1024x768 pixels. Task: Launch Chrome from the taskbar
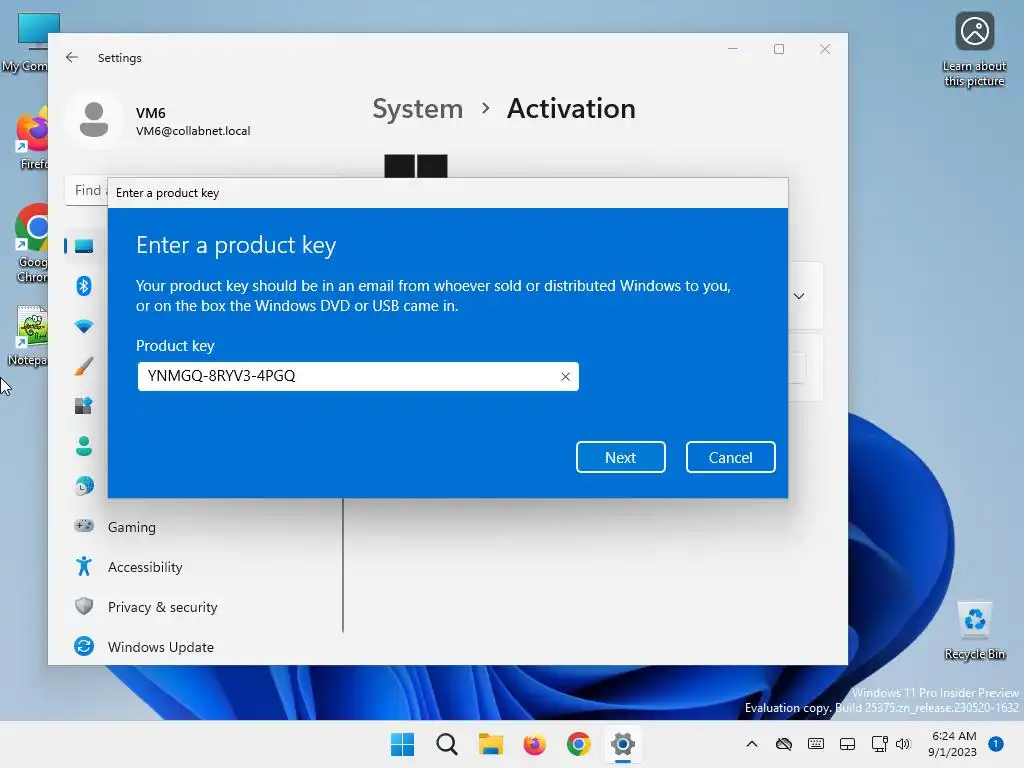(579, 744)
